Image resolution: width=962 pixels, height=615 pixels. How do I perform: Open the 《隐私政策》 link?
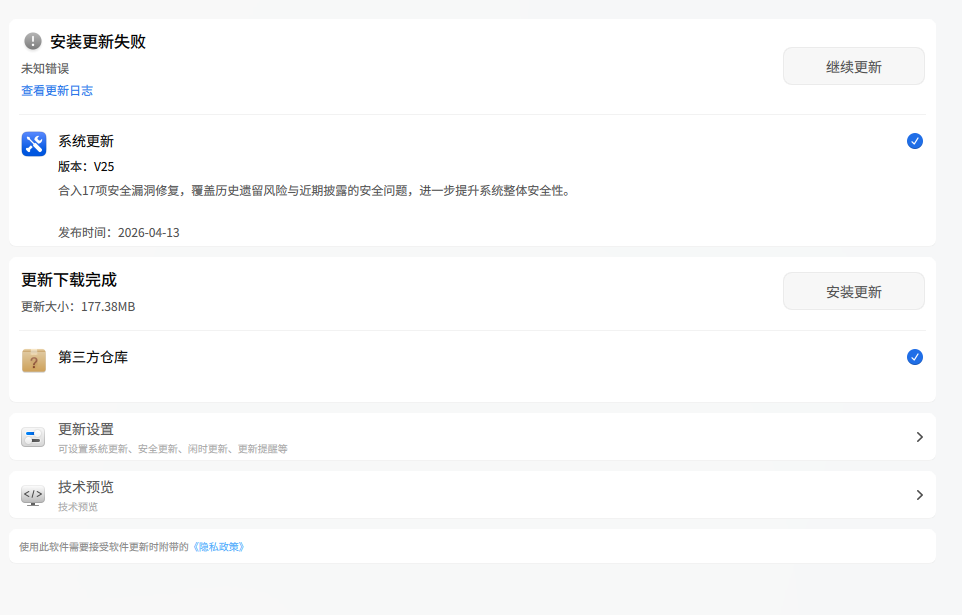pyautogui.click(x=218, y=547)
